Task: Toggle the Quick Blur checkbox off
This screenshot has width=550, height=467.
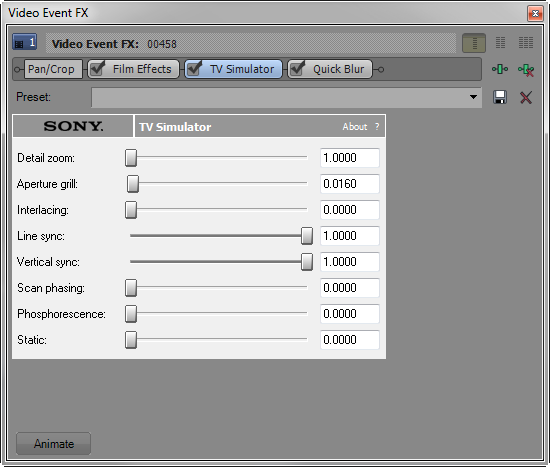Action: pos(297,68)
